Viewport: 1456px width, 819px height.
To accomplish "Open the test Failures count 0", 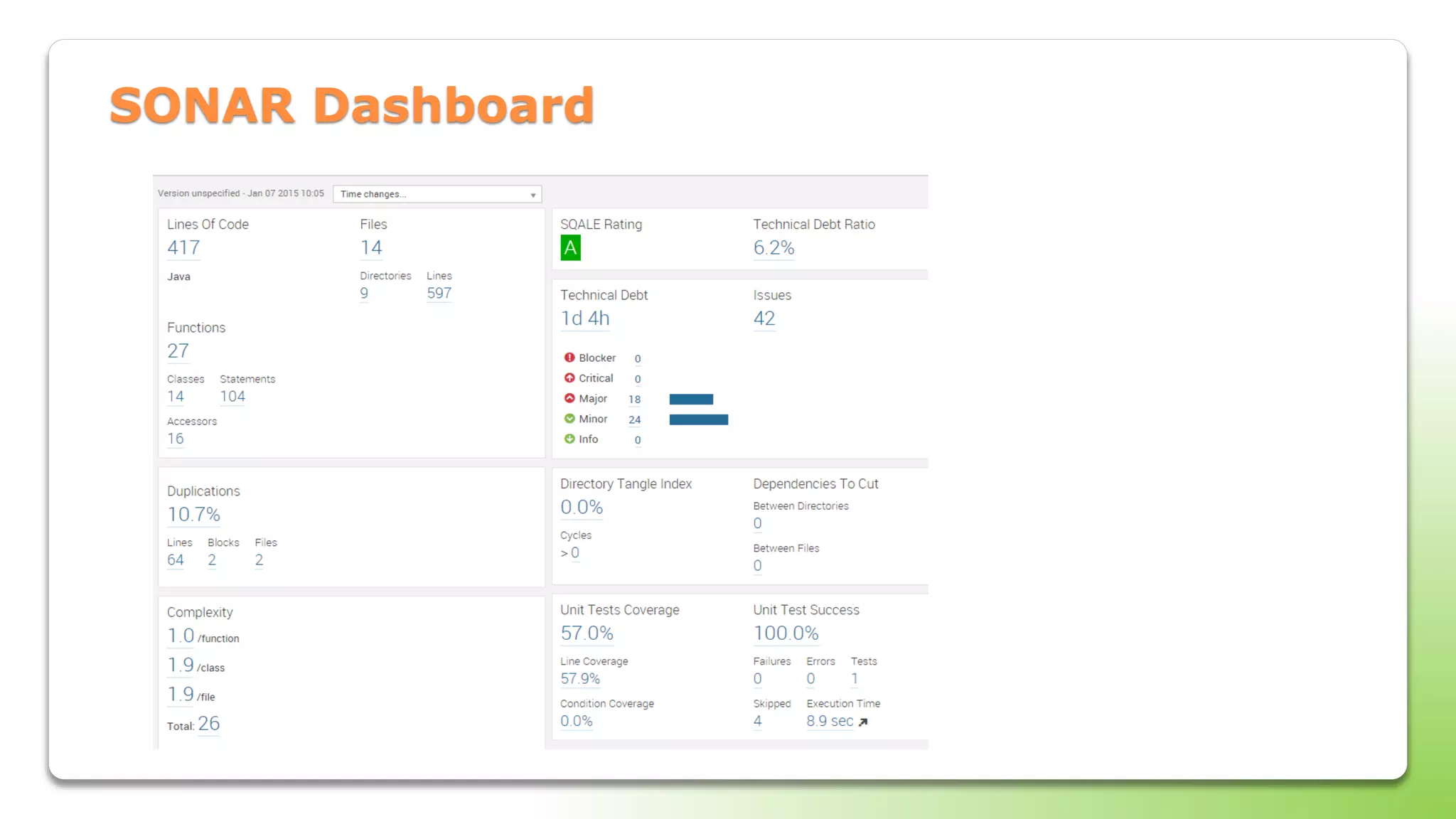I will 758,679.
